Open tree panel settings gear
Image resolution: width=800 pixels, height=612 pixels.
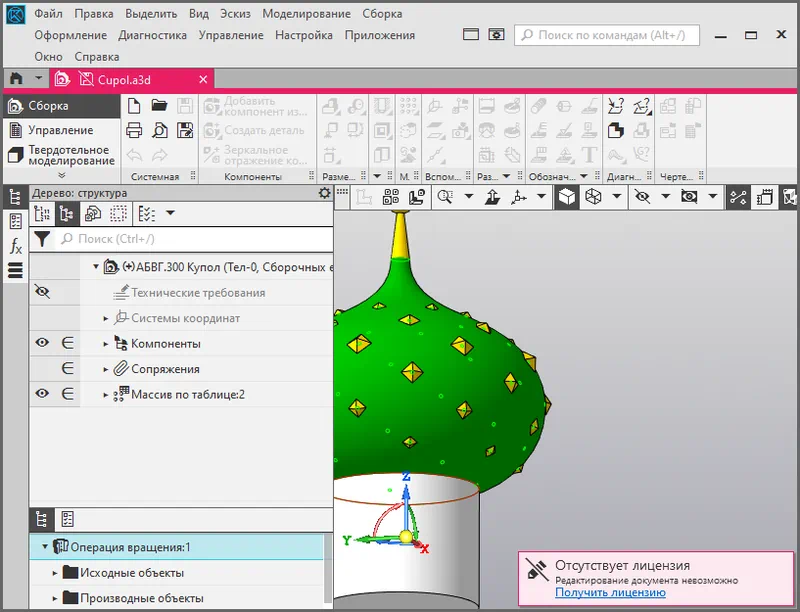pyautogui.click(x=324, y=193)
